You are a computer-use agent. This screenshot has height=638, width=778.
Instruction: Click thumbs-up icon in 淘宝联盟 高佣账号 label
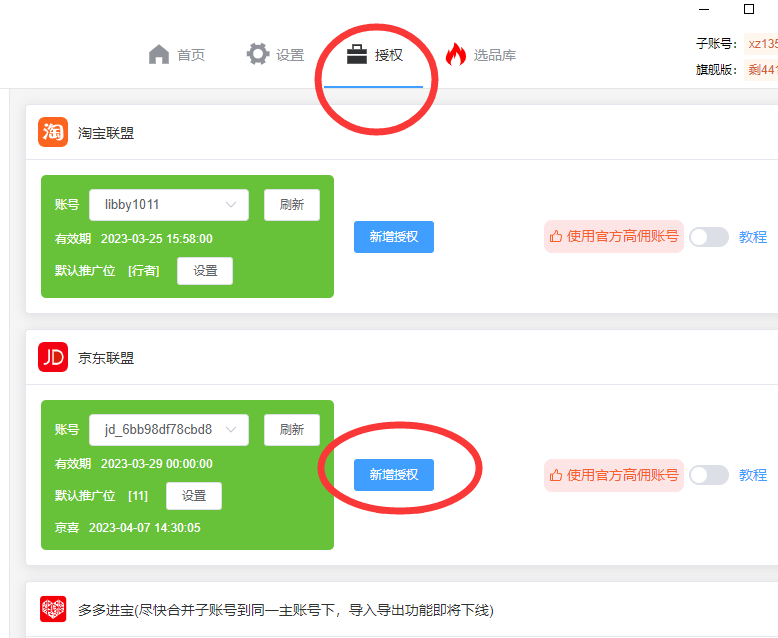tap(556, 237)
